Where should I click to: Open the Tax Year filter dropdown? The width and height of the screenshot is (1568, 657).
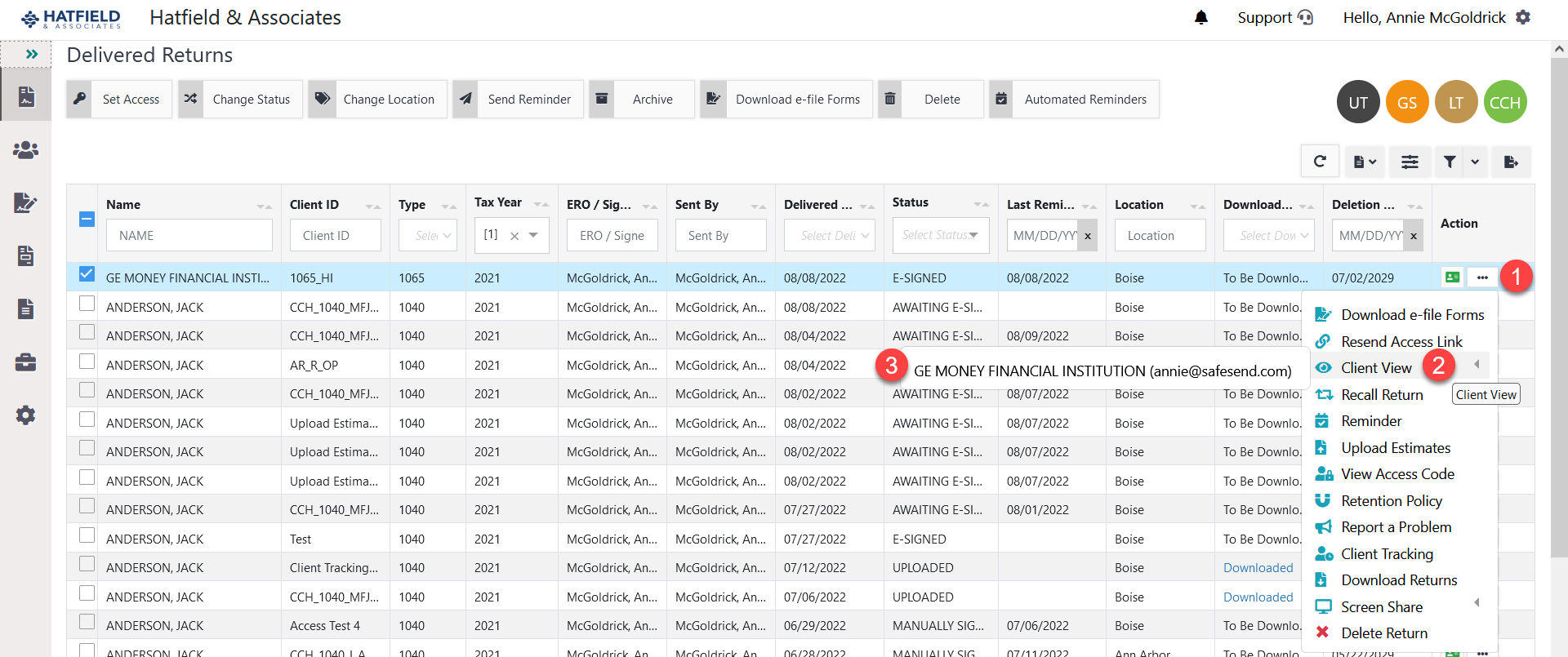pyautogui.click(x=534, y=235)
